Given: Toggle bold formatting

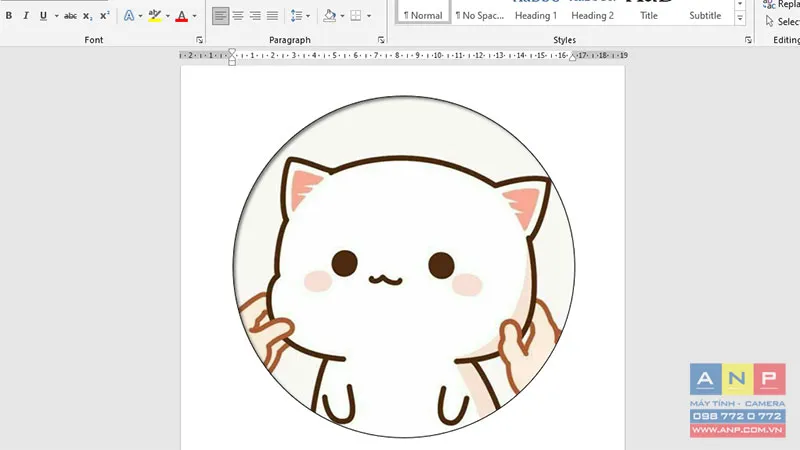Looking at the screenshot, I should point(9,16).
